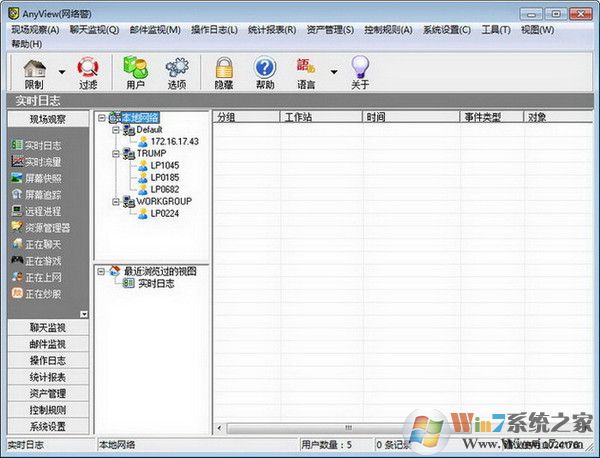Select 正在游戏 in the sidebar
Viewport: 600px width, 458px height.
point(36,261)
